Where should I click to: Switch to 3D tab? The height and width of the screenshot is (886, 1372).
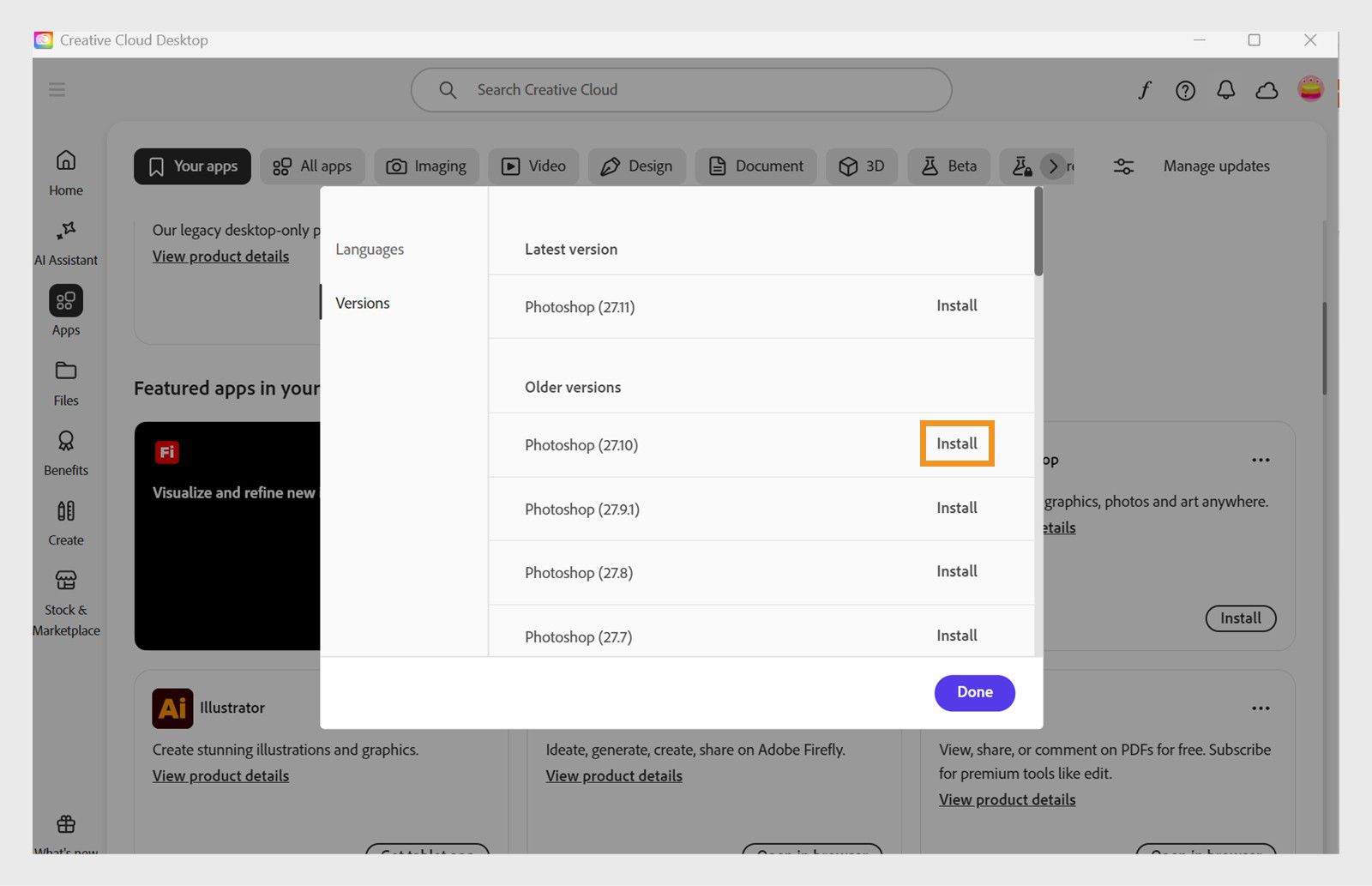click(x=862, y=166)
